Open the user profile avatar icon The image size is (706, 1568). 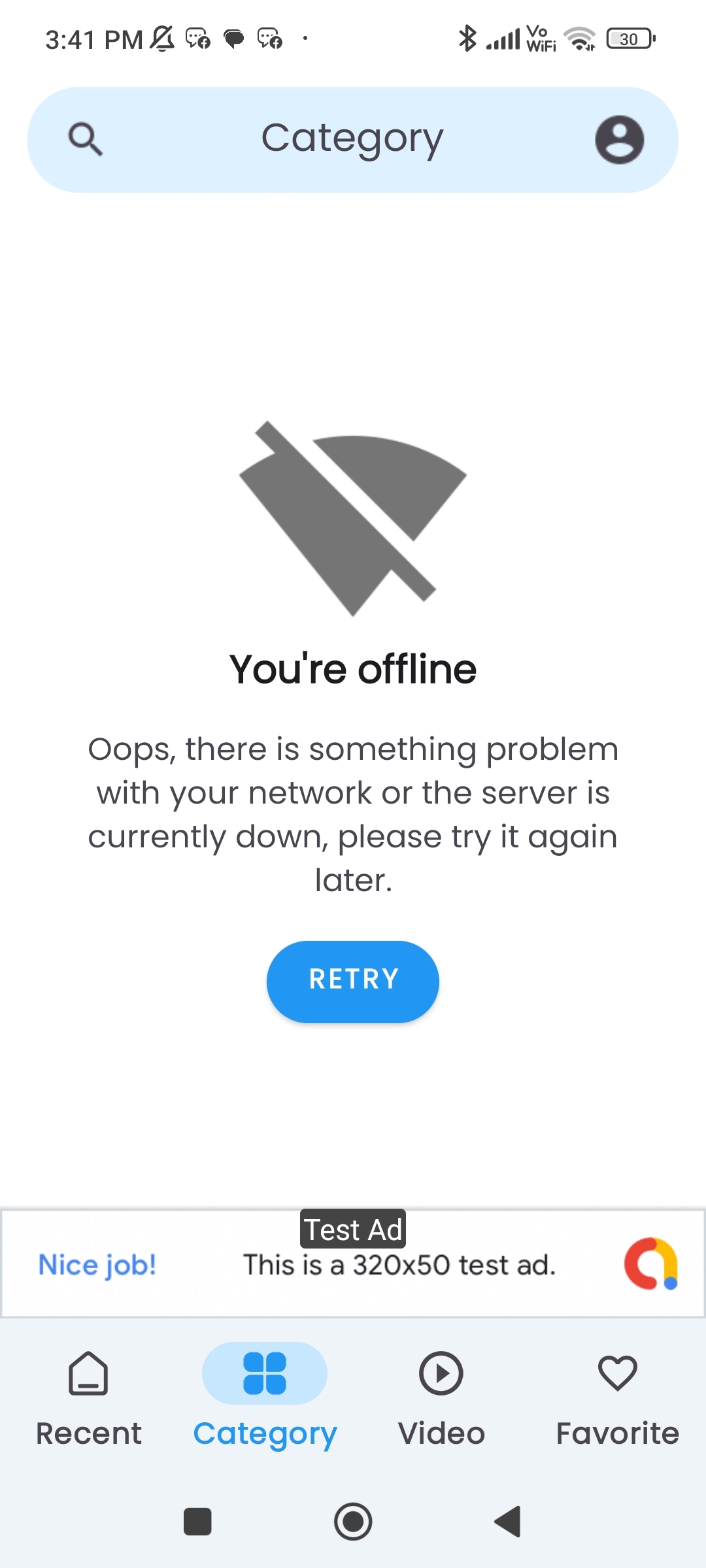coord(619,140)
